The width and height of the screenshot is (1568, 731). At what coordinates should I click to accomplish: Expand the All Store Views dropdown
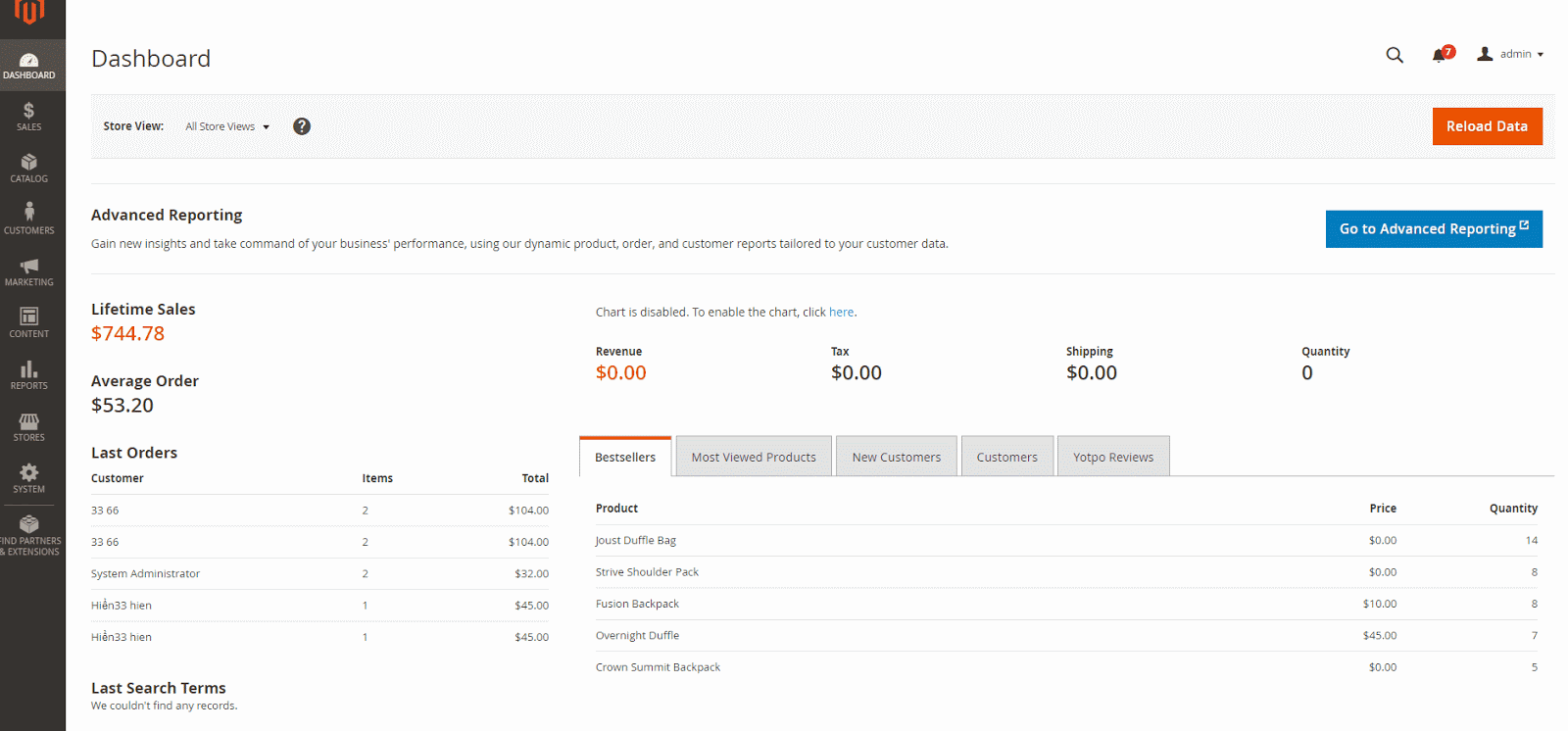click(x=227, y=126)
